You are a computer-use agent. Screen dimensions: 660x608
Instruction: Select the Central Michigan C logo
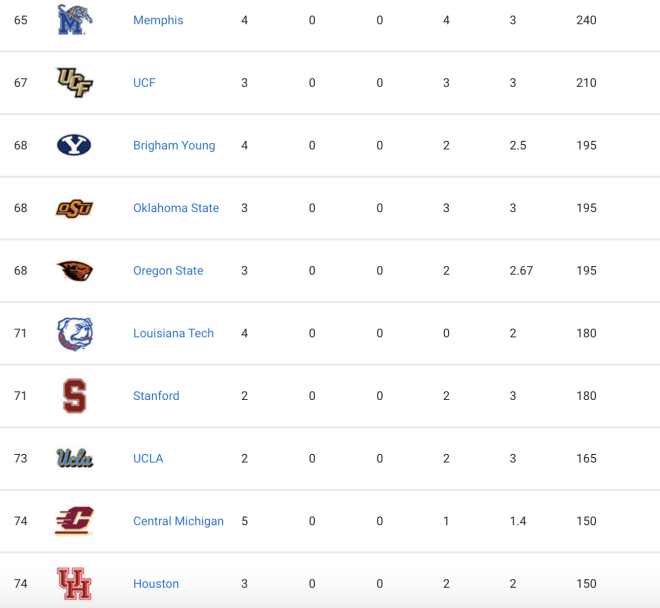click(74, 521)
